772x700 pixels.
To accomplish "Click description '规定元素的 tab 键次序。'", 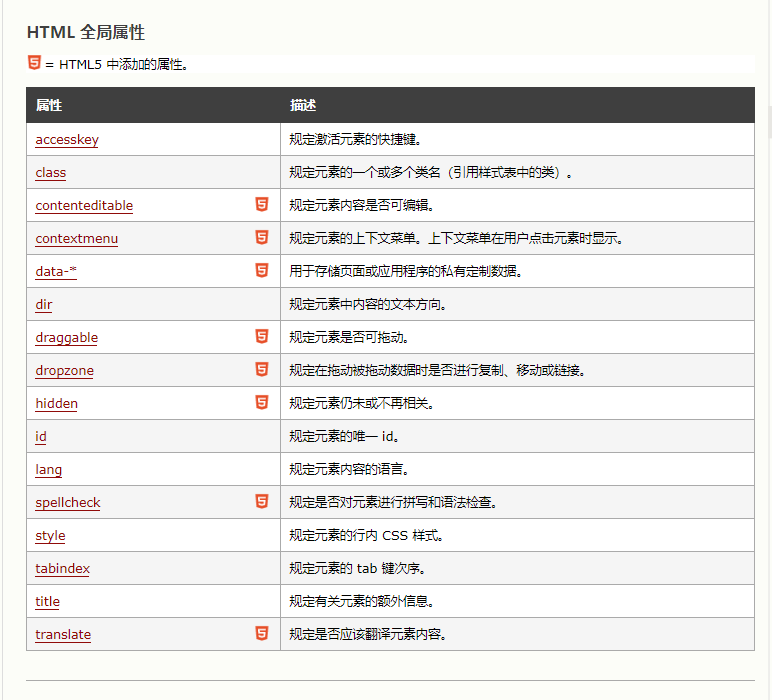I will (358, 569).
